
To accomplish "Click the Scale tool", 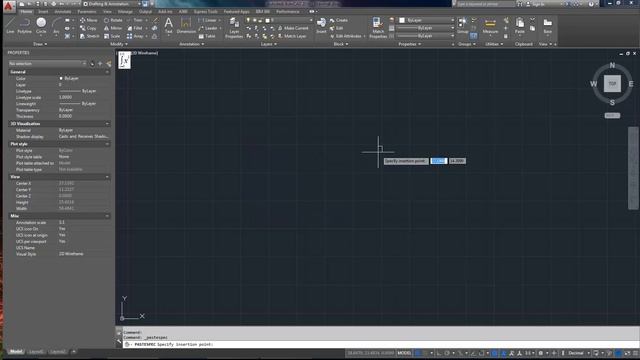I will pos(112,36).
